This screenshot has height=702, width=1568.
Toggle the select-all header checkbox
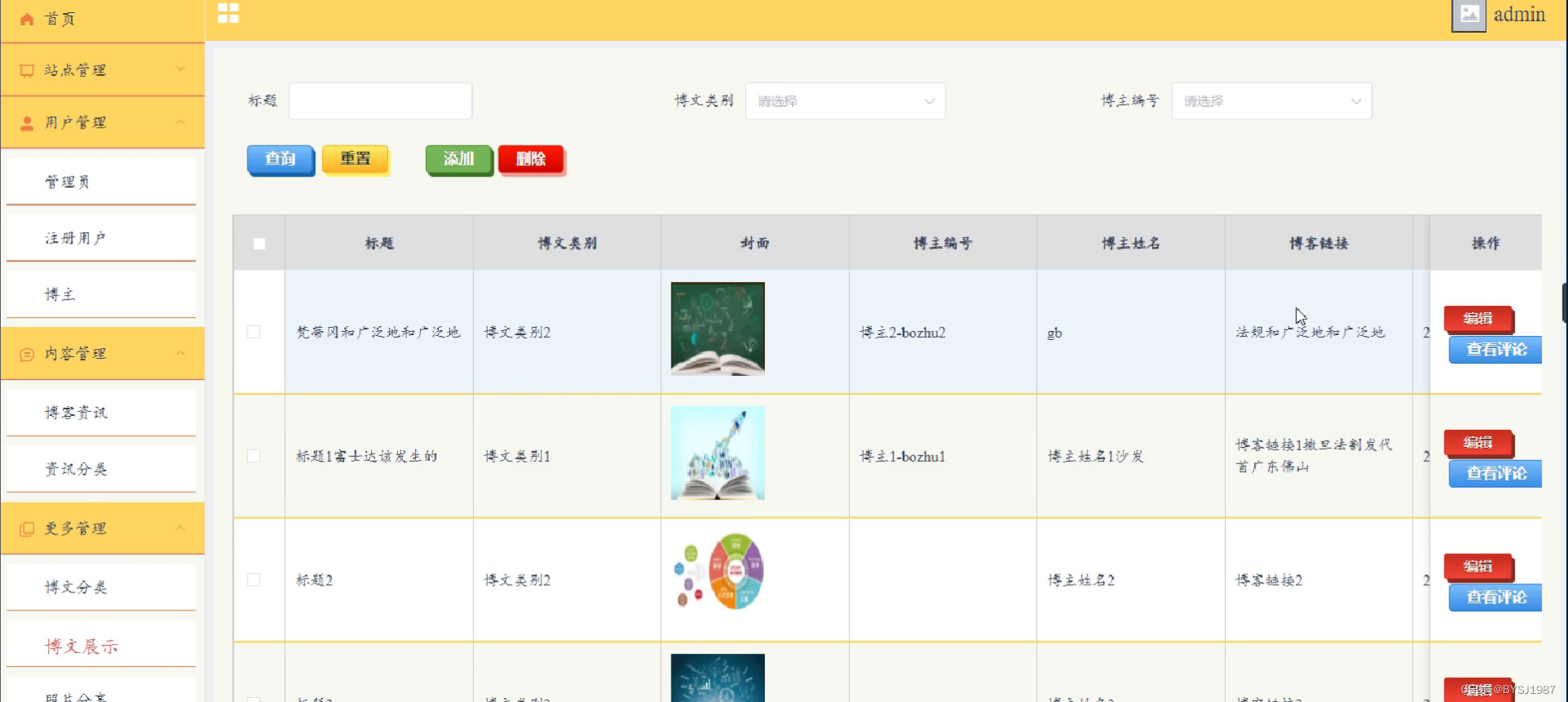click(259, 244)
